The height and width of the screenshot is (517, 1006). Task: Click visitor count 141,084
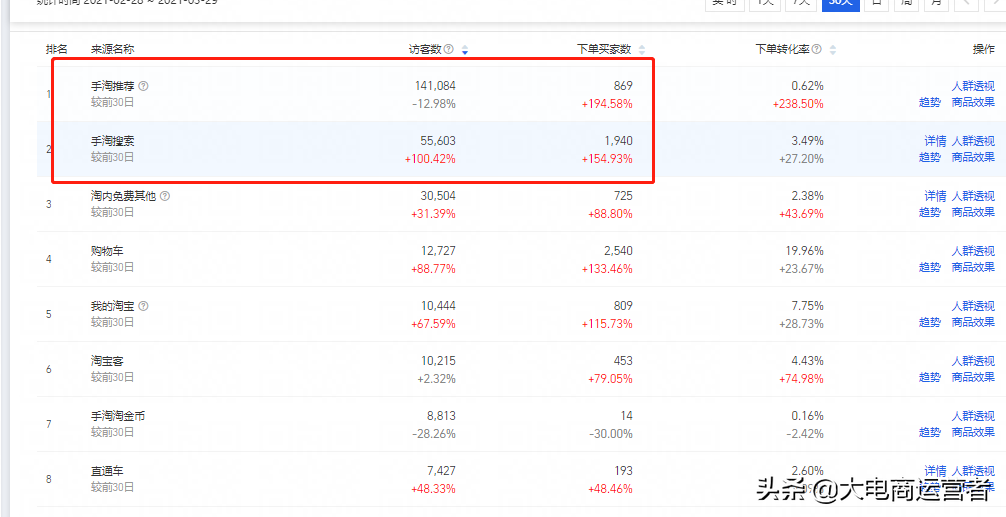435,86
